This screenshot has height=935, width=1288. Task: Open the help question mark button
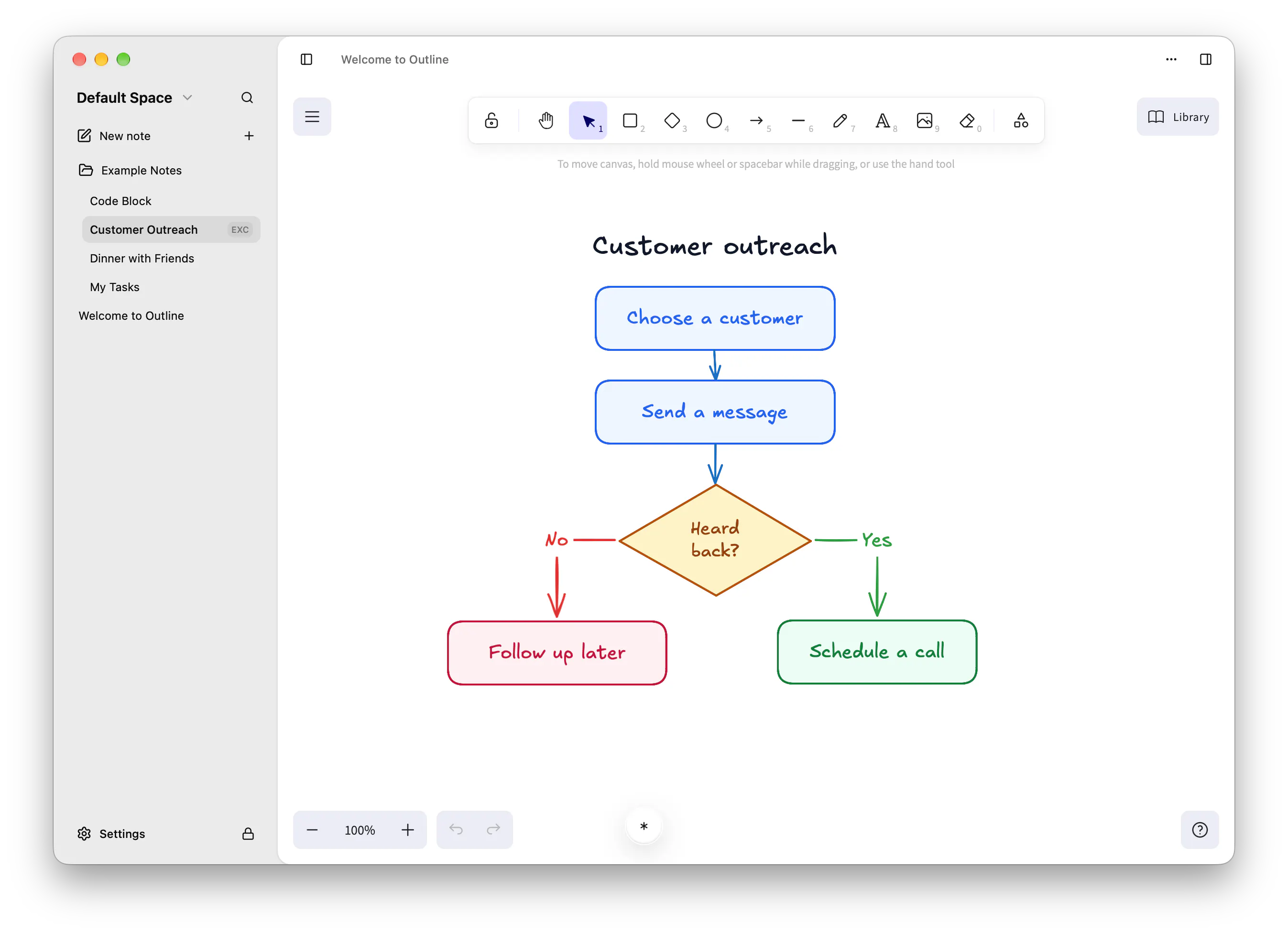[1200, 830]
